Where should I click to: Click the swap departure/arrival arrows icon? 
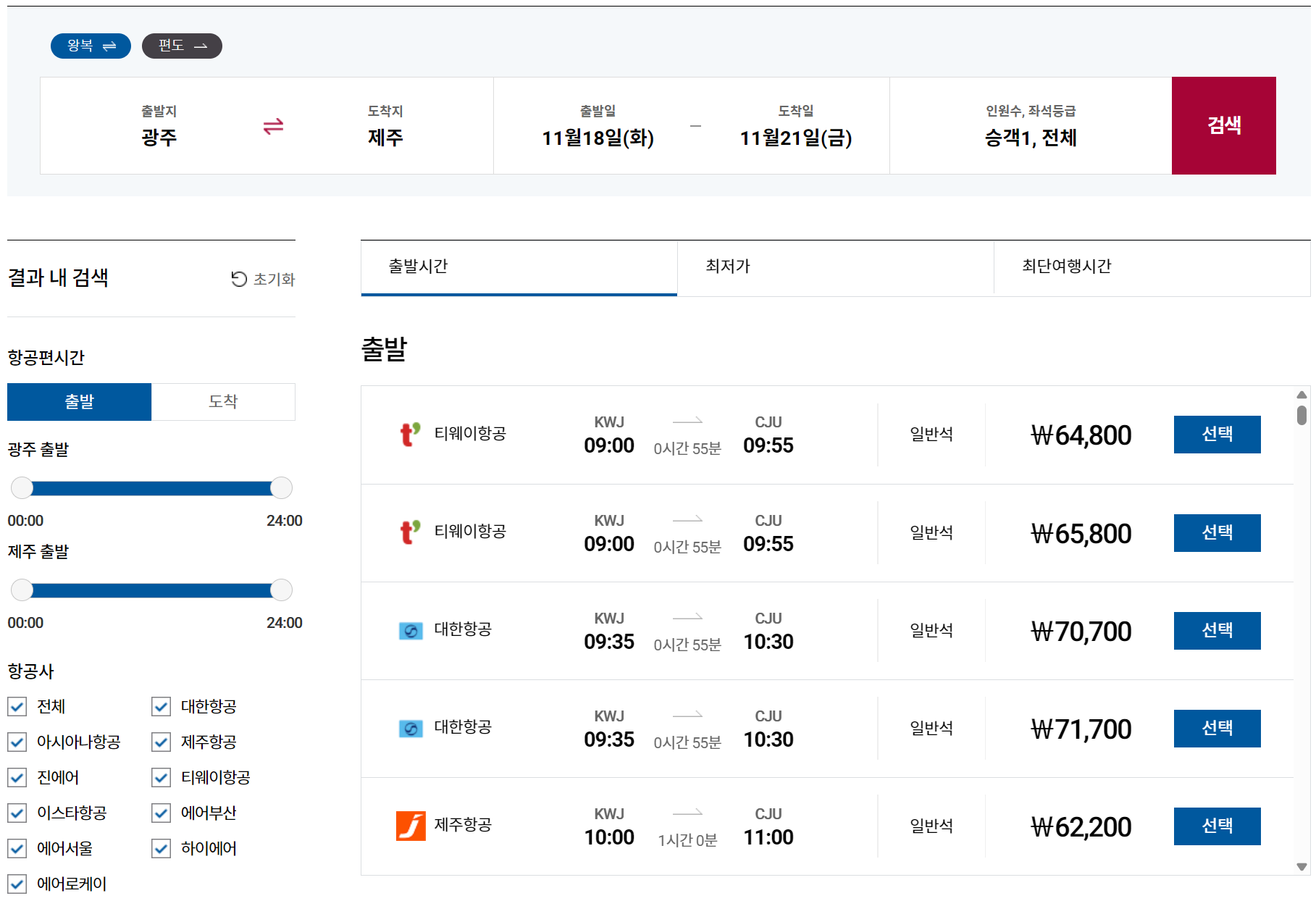271,125
